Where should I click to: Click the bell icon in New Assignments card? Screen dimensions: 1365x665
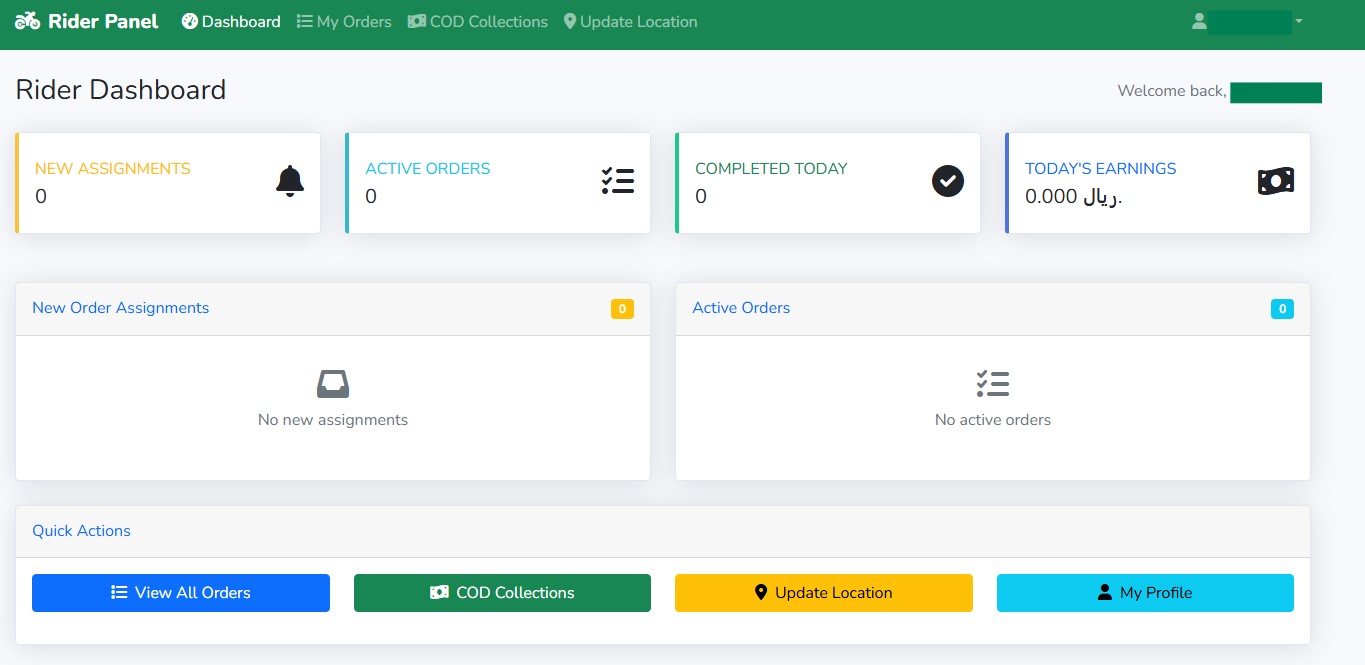point(290,181)
